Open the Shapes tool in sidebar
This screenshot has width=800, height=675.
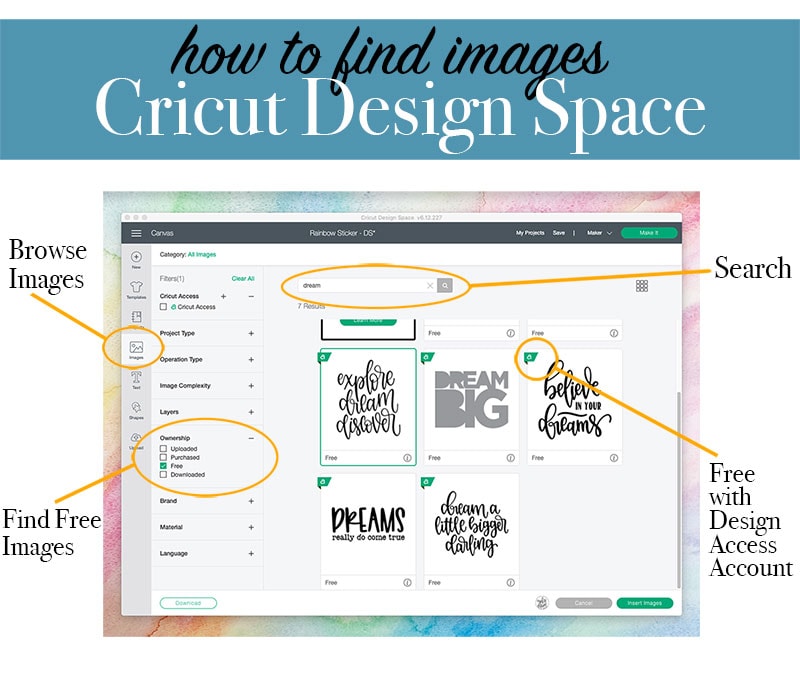(136, 408)
